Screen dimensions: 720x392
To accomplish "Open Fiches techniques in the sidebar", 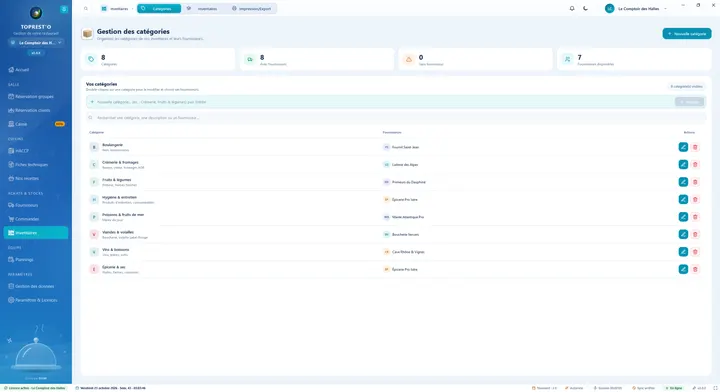I will click(x=36, y=164).
